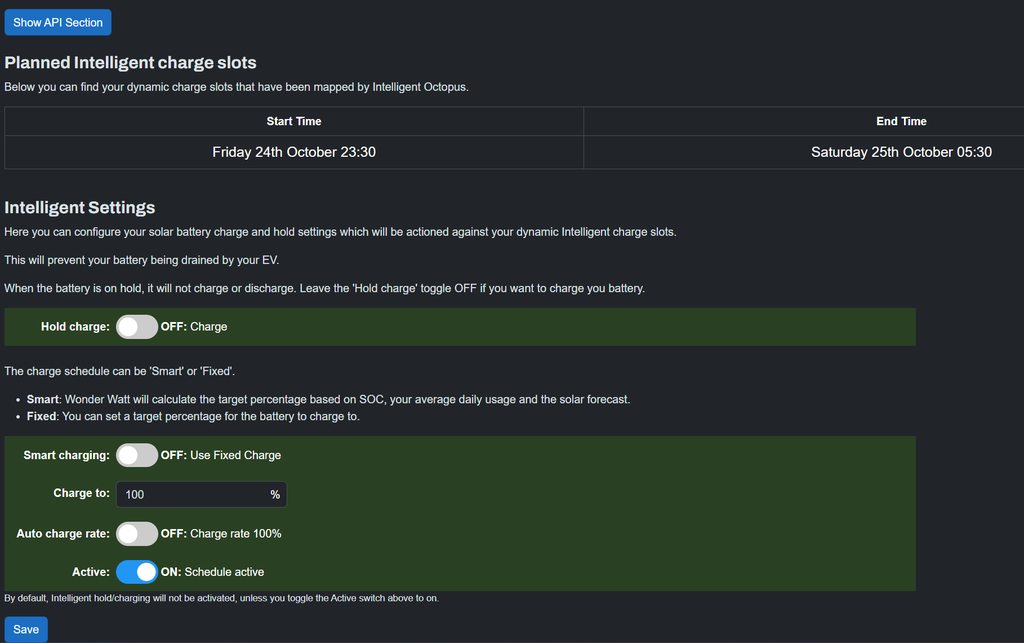The width and height of the screenshot is (1024, 643).
Task: Click the % suffix on the charge field
Action: [x=275, y=495]
